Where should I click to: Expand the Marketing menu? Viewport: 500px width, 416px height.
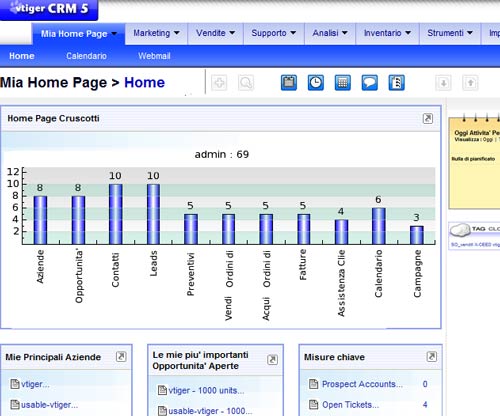point(156,33)
